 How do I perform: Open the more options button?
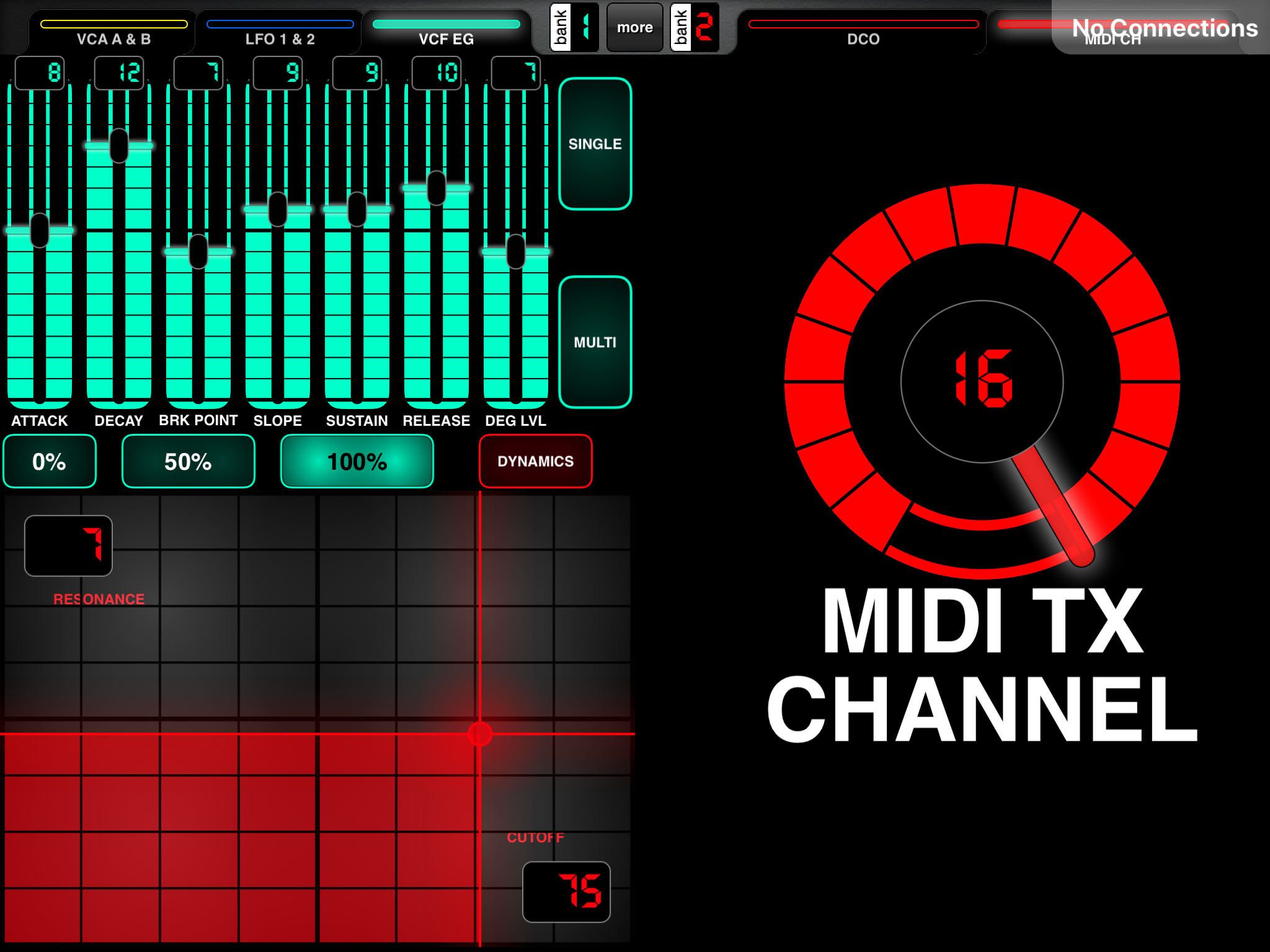pos(635,27)
